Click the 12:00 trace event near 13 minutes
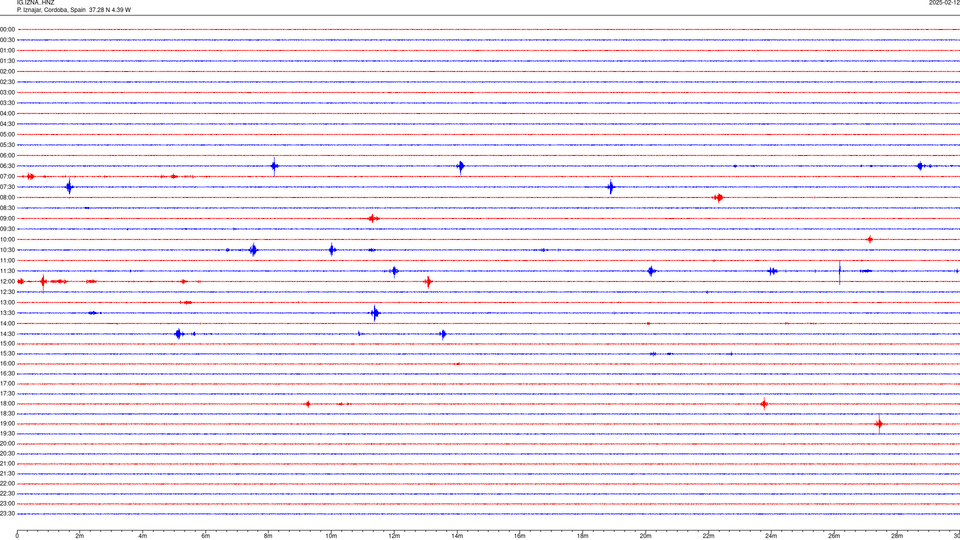The height and width of the screenshot is (540, 960). tap(429, 282)
